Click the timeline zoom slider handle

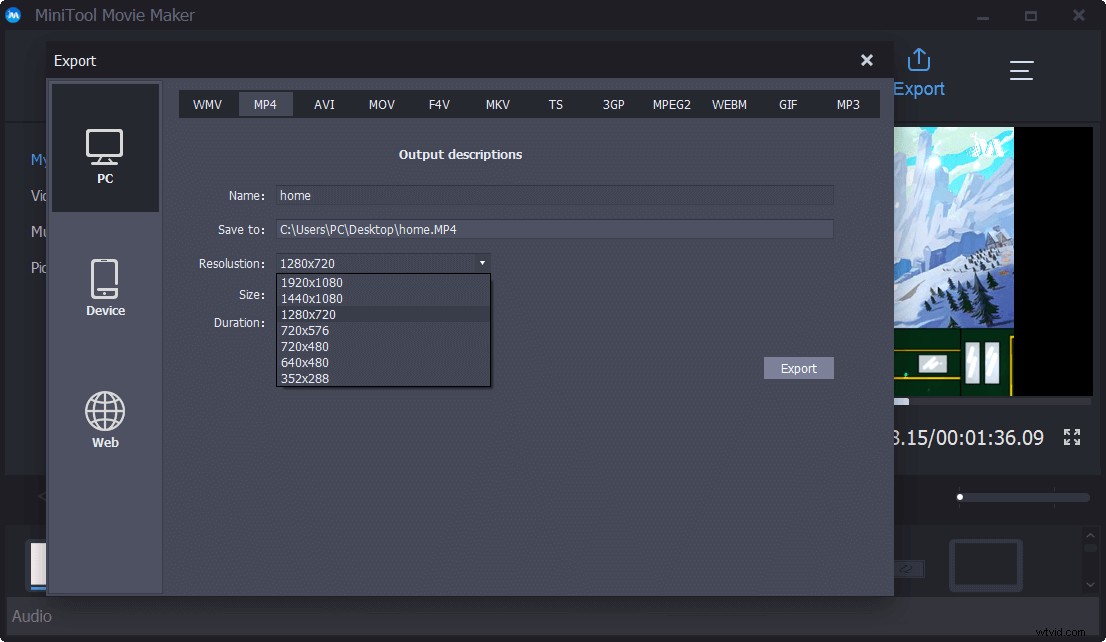coord(959,497)
